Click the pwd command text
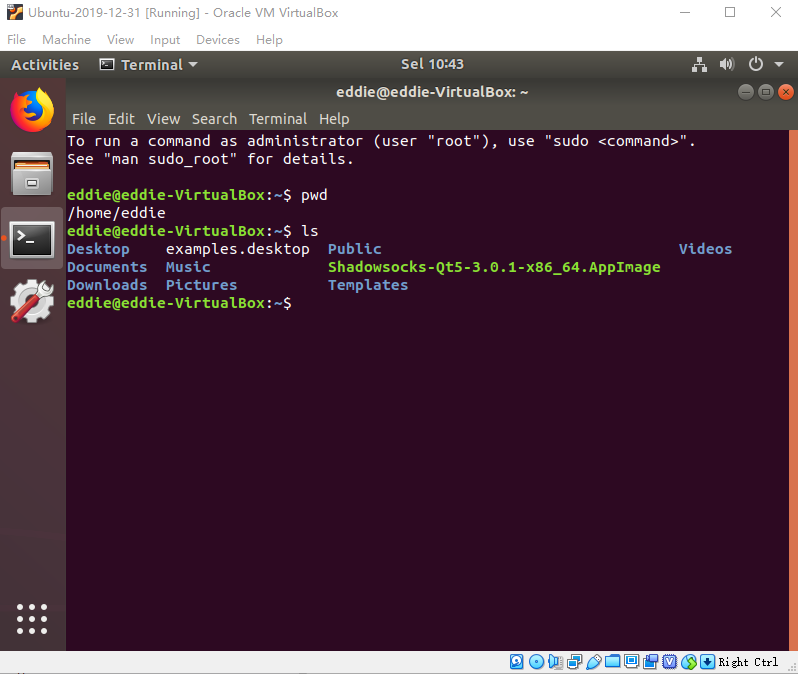The width and height of the screenshot is (798, 674). tap(314, 195)
